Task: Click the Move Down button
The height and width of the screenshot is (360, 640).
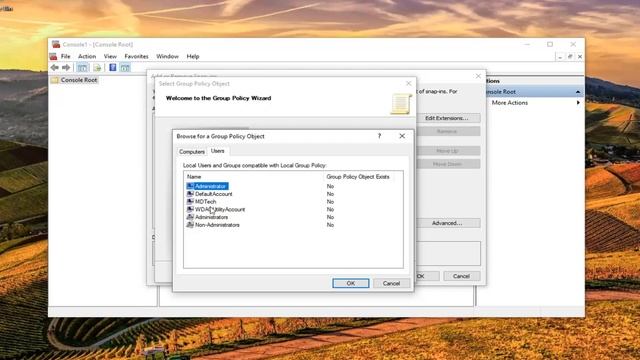Action: [447, 164]
